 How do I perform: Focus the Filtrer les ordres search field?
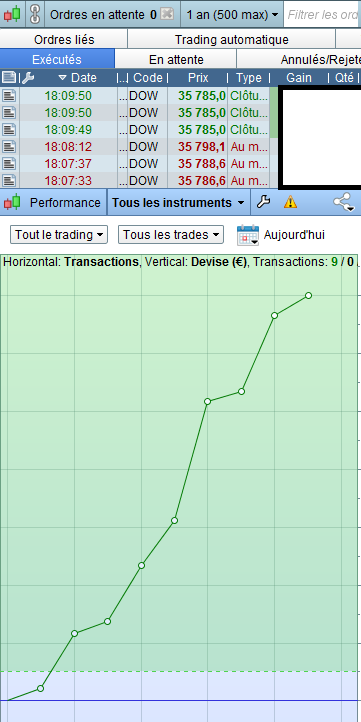[322, 15]
